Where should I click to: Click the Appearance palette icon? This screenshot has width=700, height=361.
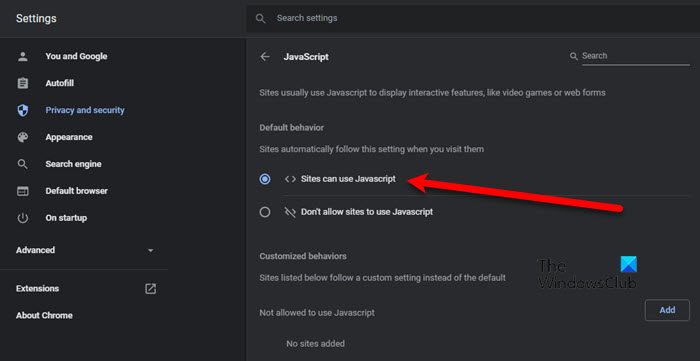22,137
